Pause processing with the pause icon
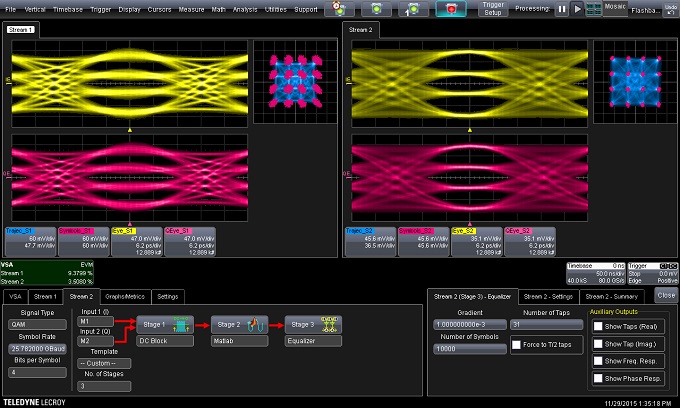 coord(562,9)
